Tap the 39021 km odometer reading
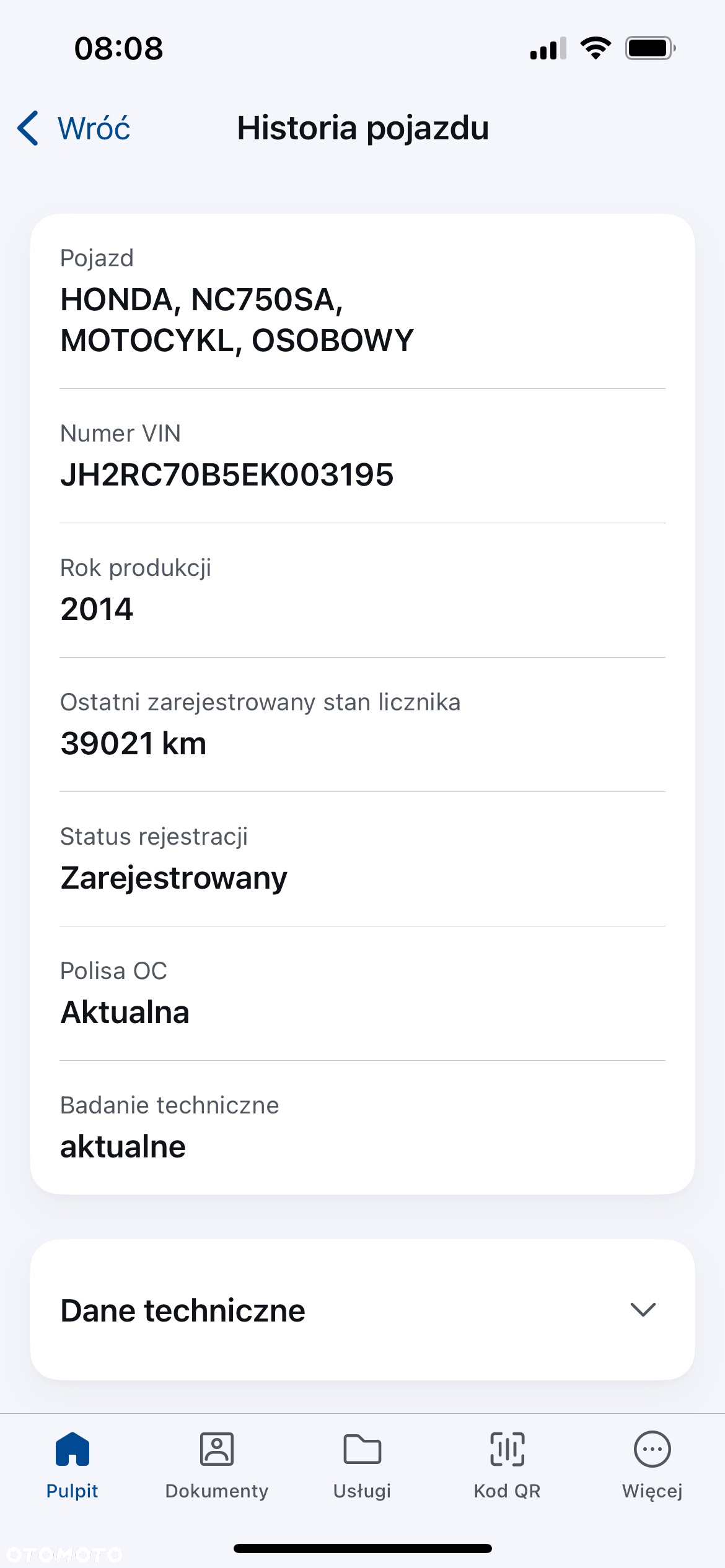This screenshot has width=725, height=1568. [x=133, y=743]
